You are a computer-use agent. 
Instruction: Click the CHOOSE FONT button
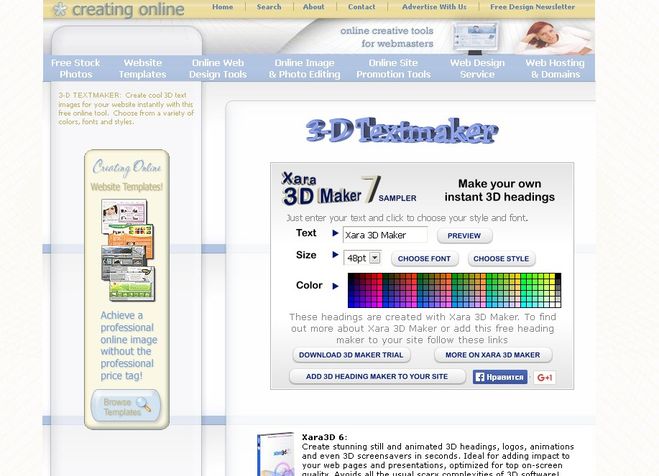coord(424,259)
